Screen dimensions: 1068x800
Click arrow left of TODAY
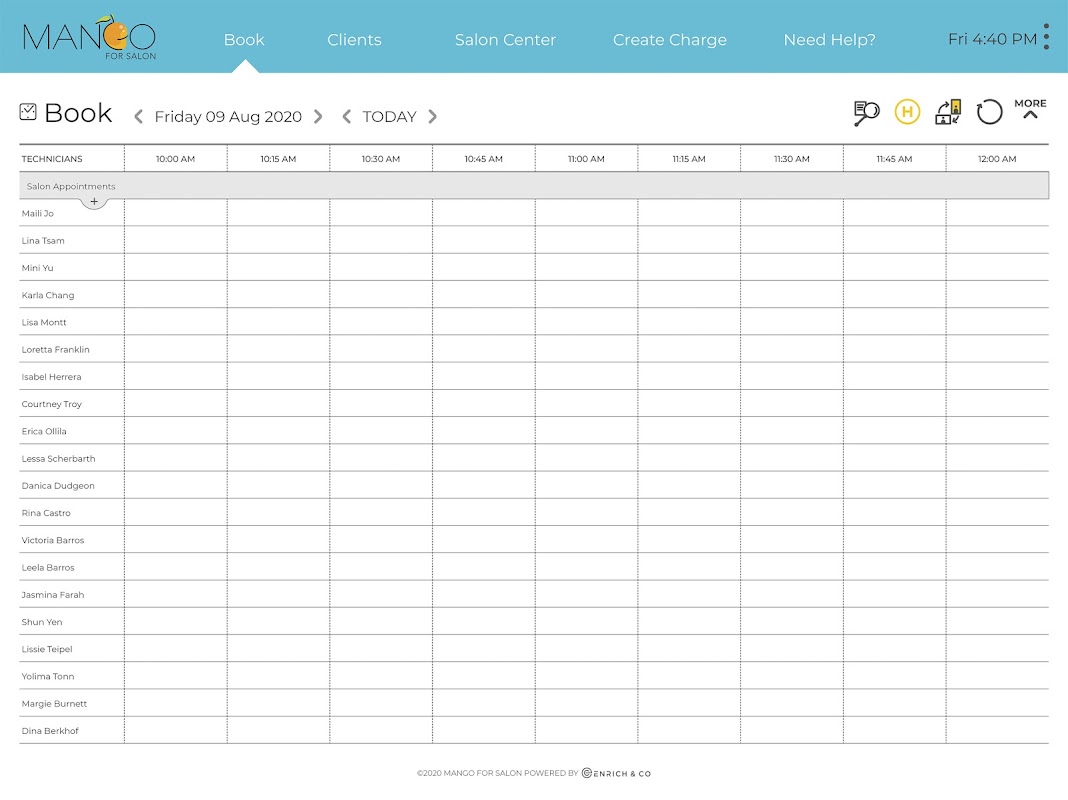coord(347,116)
